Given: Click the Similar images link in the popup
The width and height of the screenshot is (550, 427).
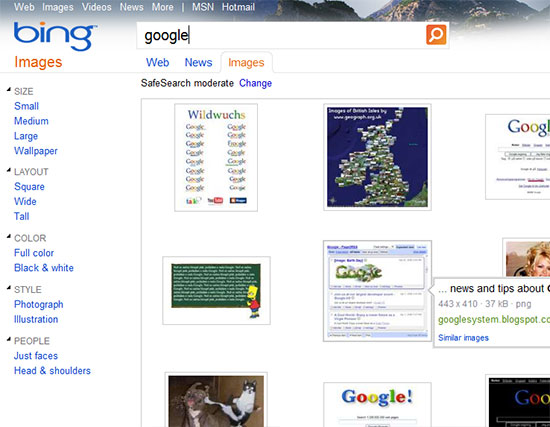Looking at the screenshot, I should (x=463, y=338).
